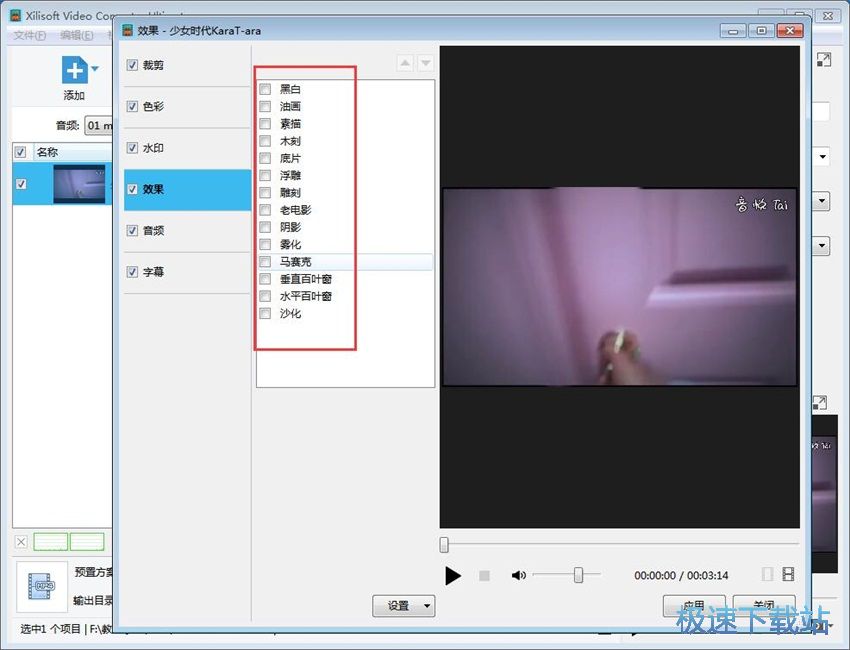Open the second dropdown arrow on right panel
This screenshot has width=850, height=650.
(822, 201)
